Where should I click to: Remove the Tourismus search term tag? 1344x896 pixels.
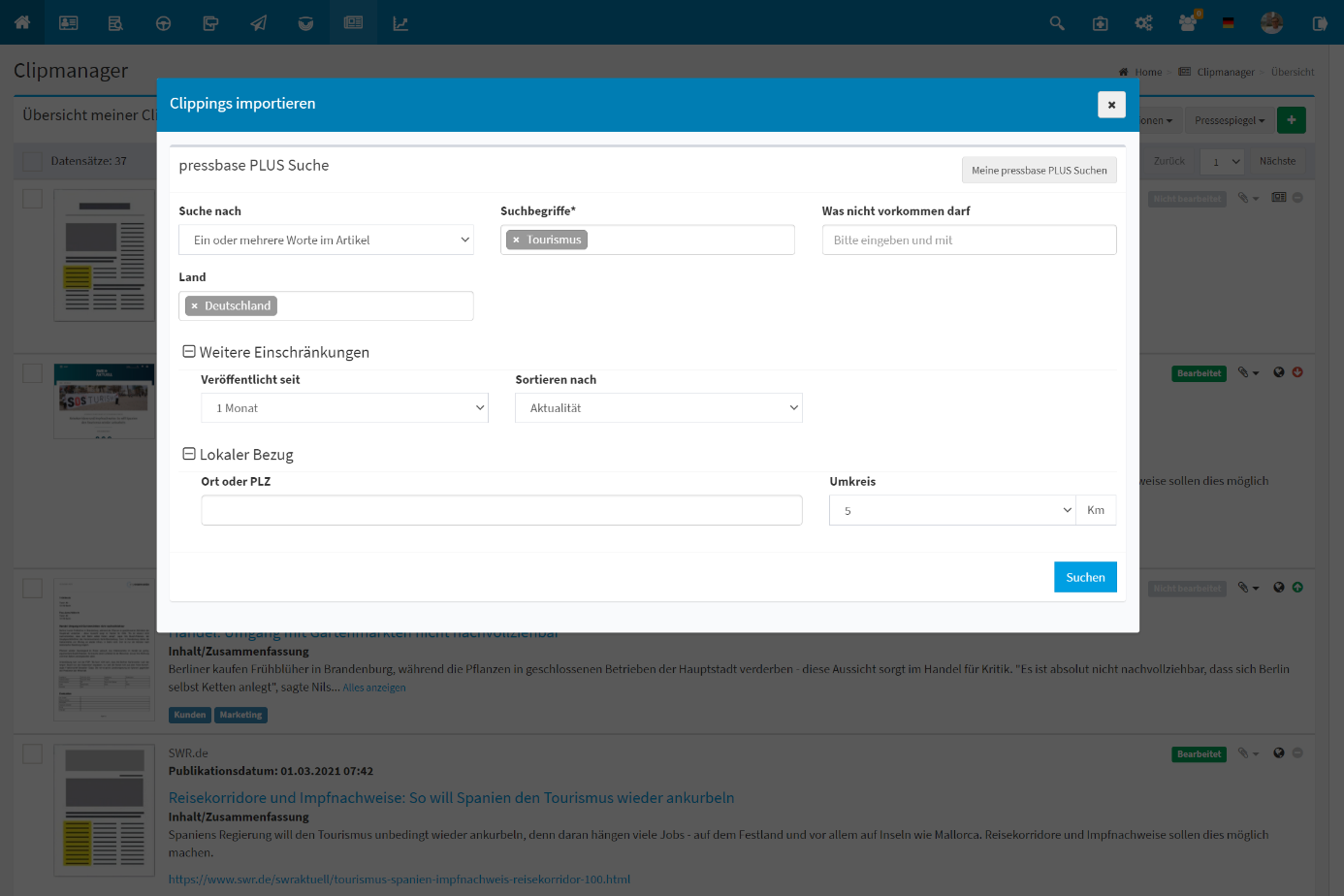[516, 240]
